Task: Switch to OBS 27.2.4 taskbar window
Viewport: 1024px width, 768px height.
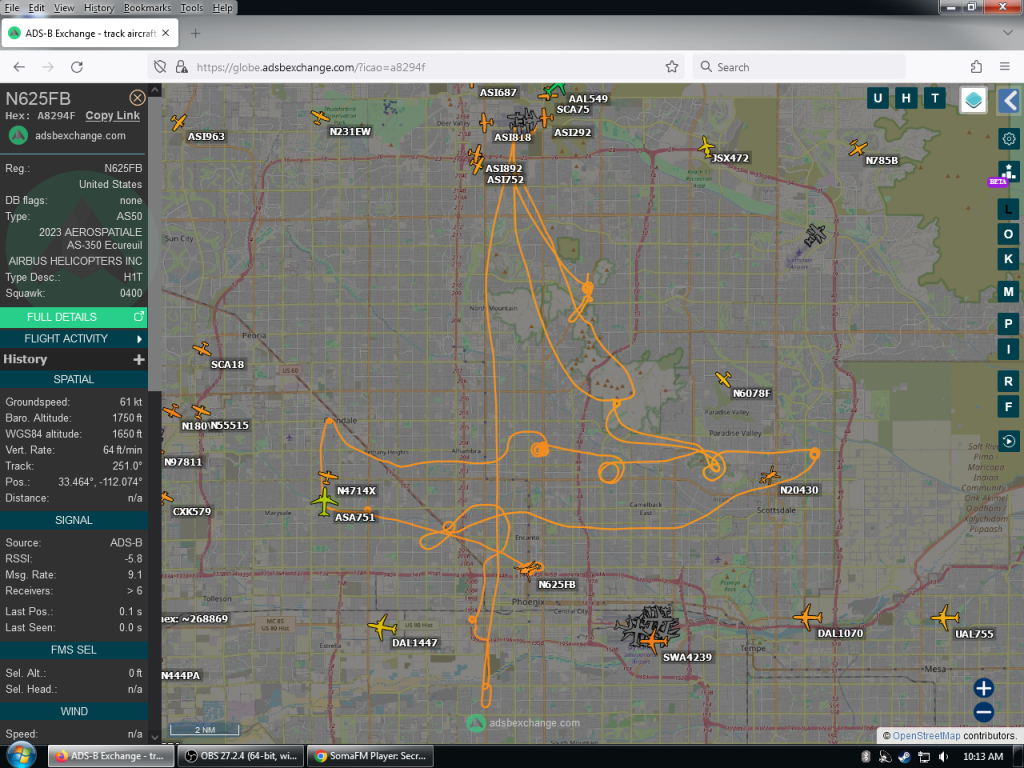Action: click(240, 756)
